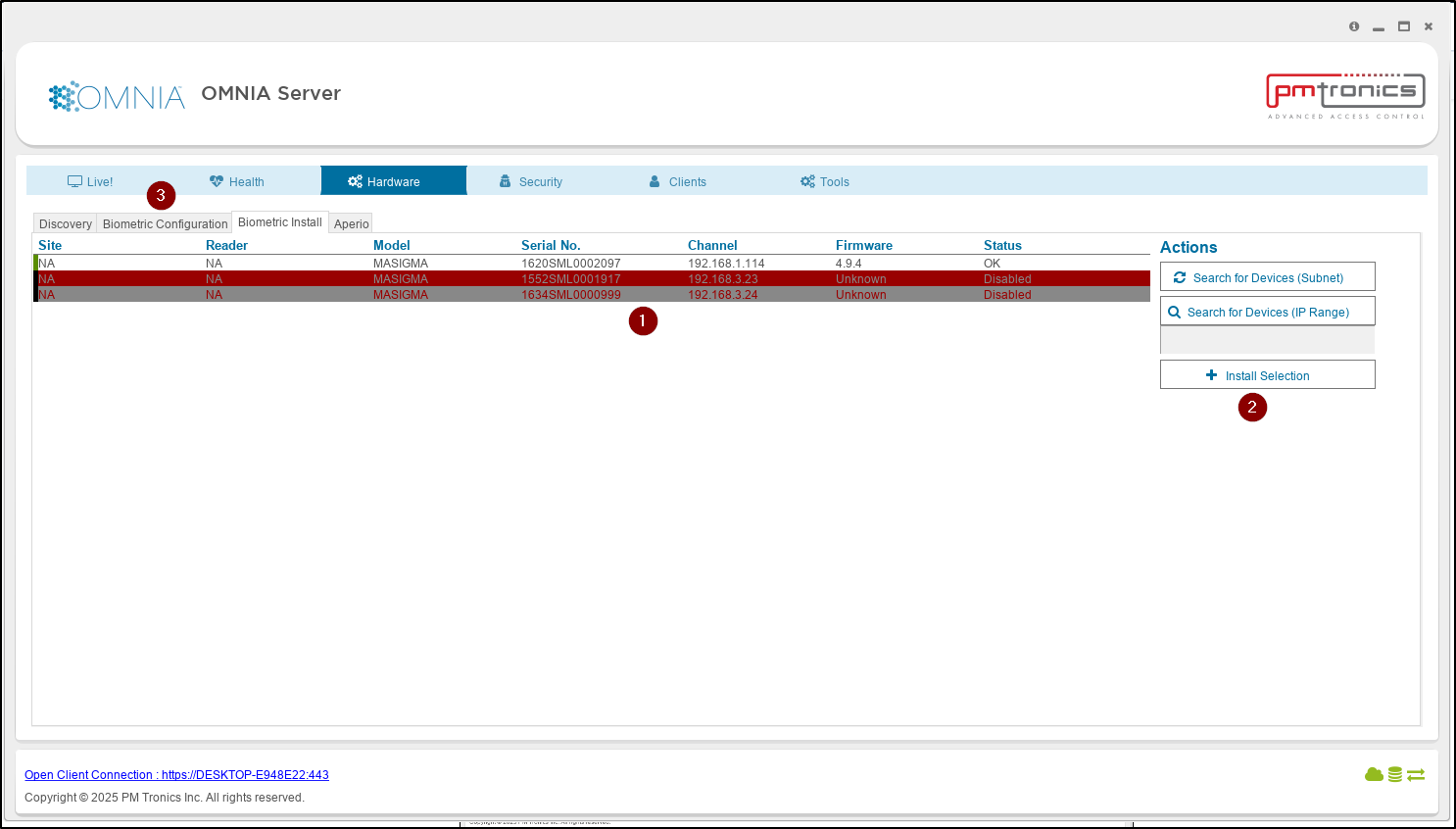Click plus icon on Install Selection

pyautogui.click(x=1211, y=375)
